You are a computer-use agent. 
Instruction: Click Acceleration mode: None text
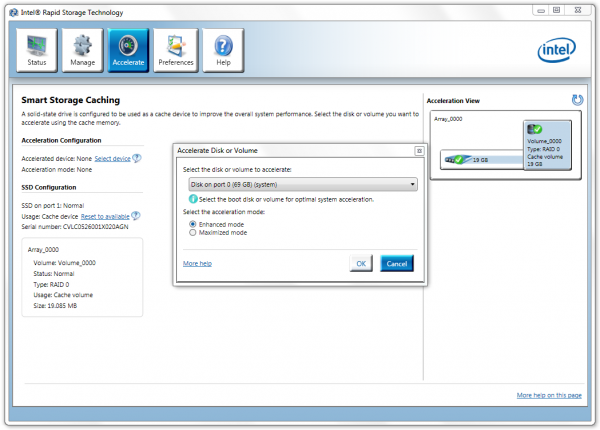point(57,169)
